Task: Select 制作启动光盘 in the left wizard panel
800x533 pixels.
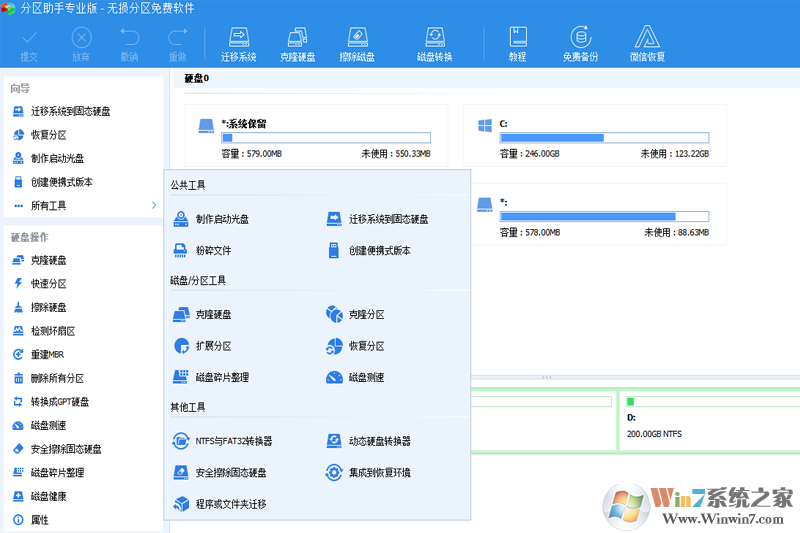Action: 48,158
